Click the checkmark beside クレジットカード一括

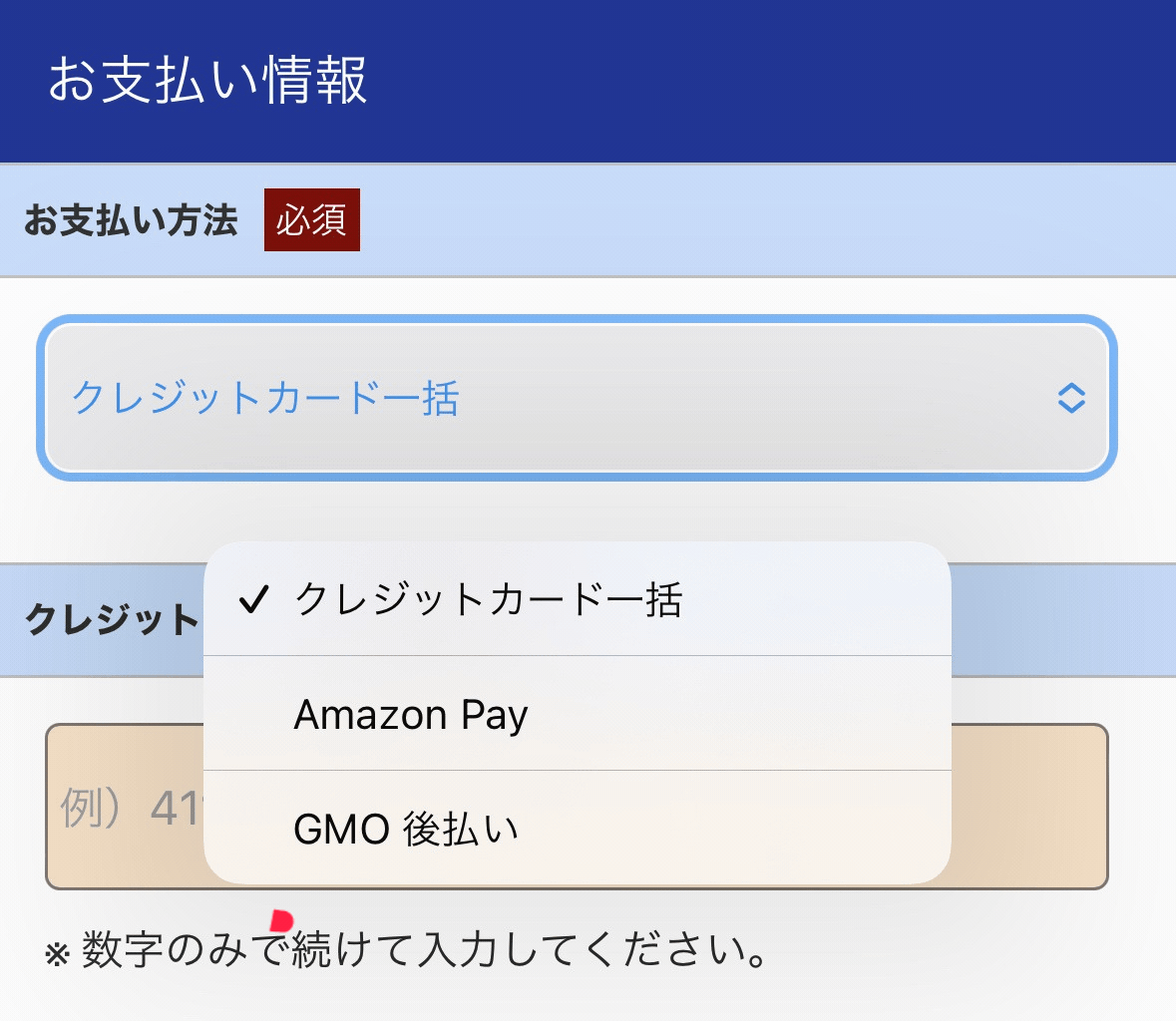click(x=254, y=599)
